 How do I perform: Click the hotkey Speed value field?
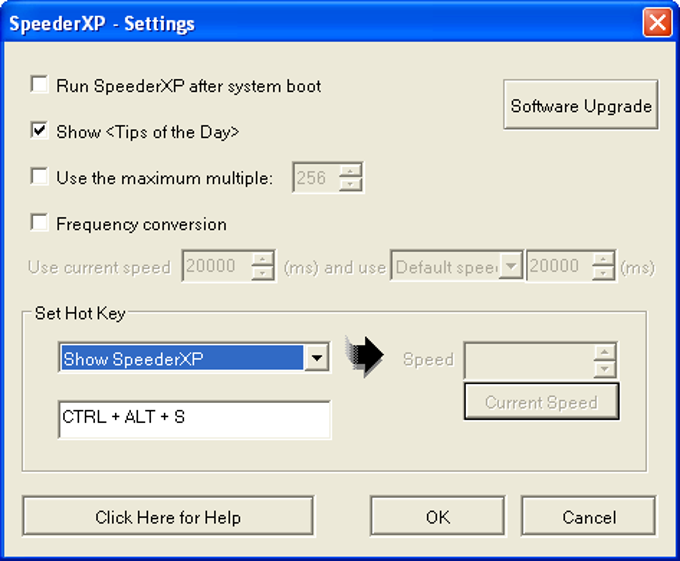529,360
